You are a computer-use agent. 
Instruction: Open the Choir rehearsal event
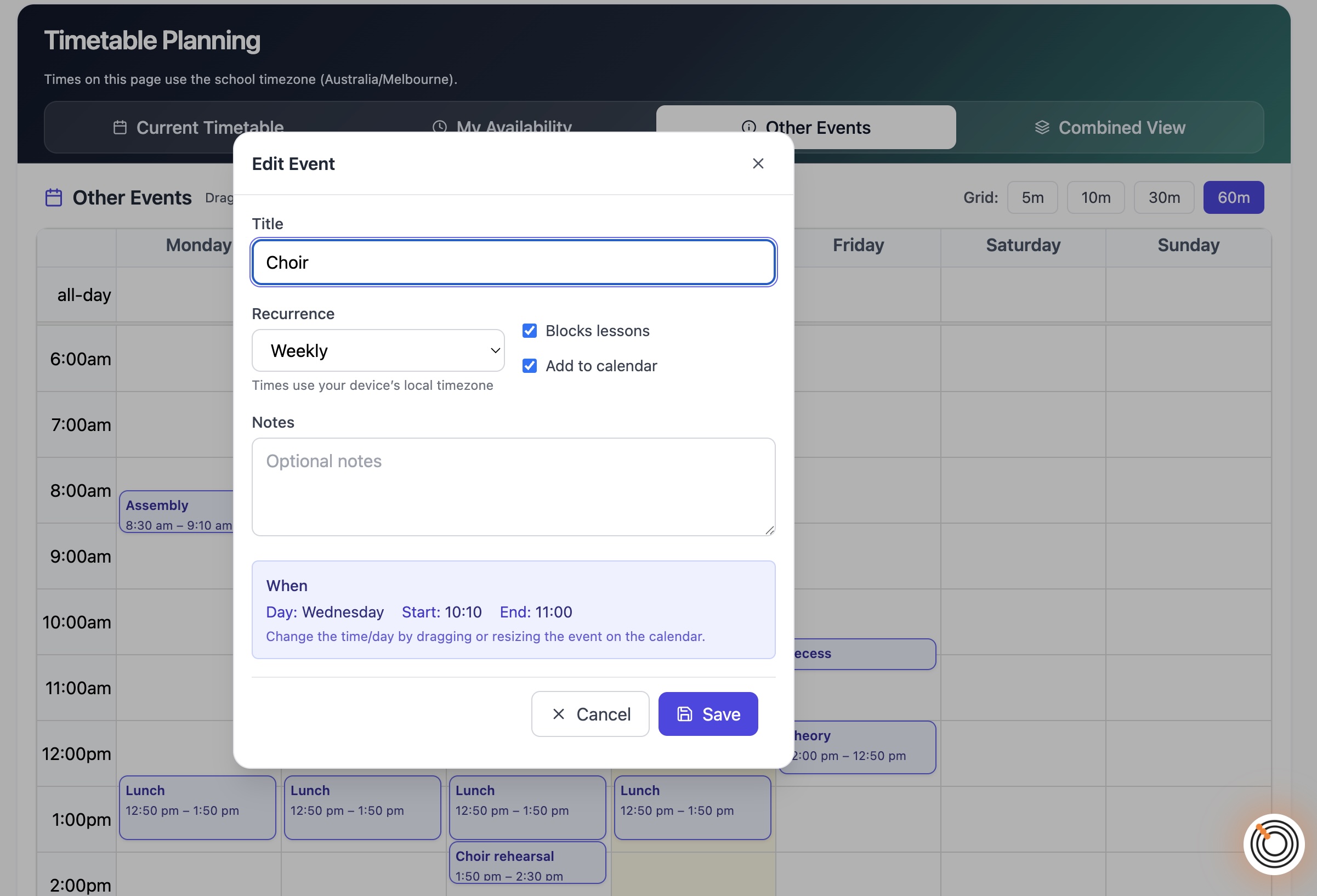pyautogui.click(x=527, y=863)
